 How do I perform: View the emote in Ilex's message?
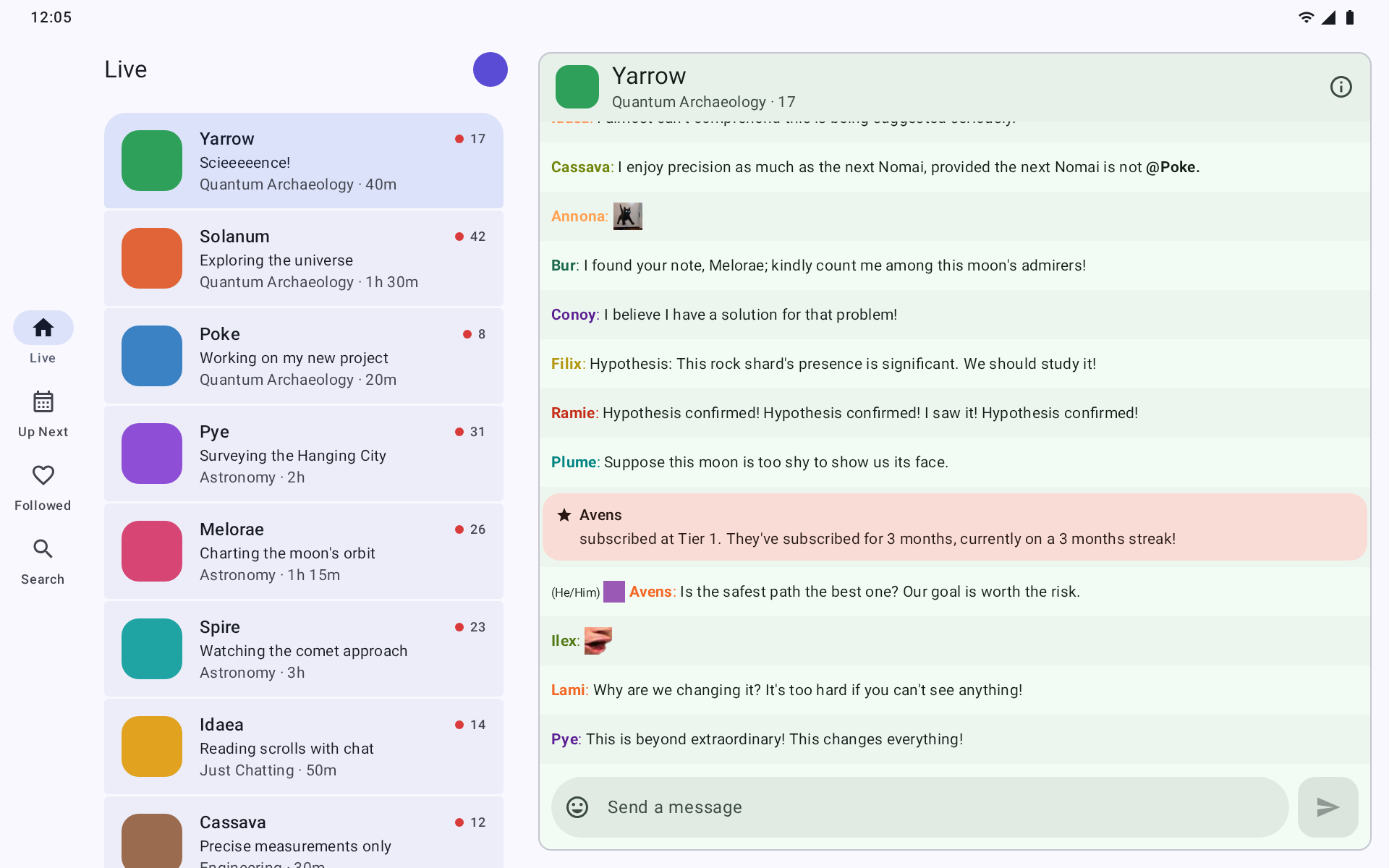[598, 641]
